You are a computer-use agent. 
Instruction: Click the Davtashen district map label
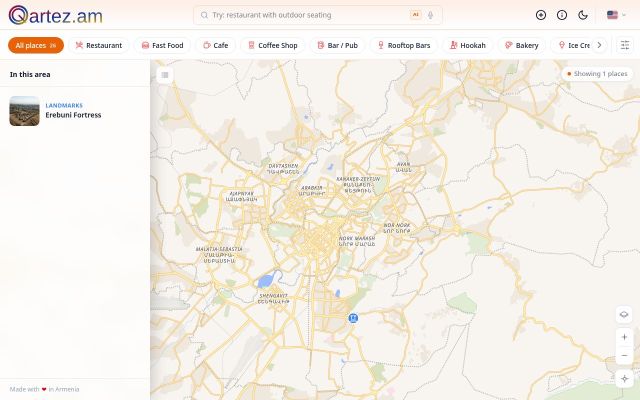(x=283, y=169)
